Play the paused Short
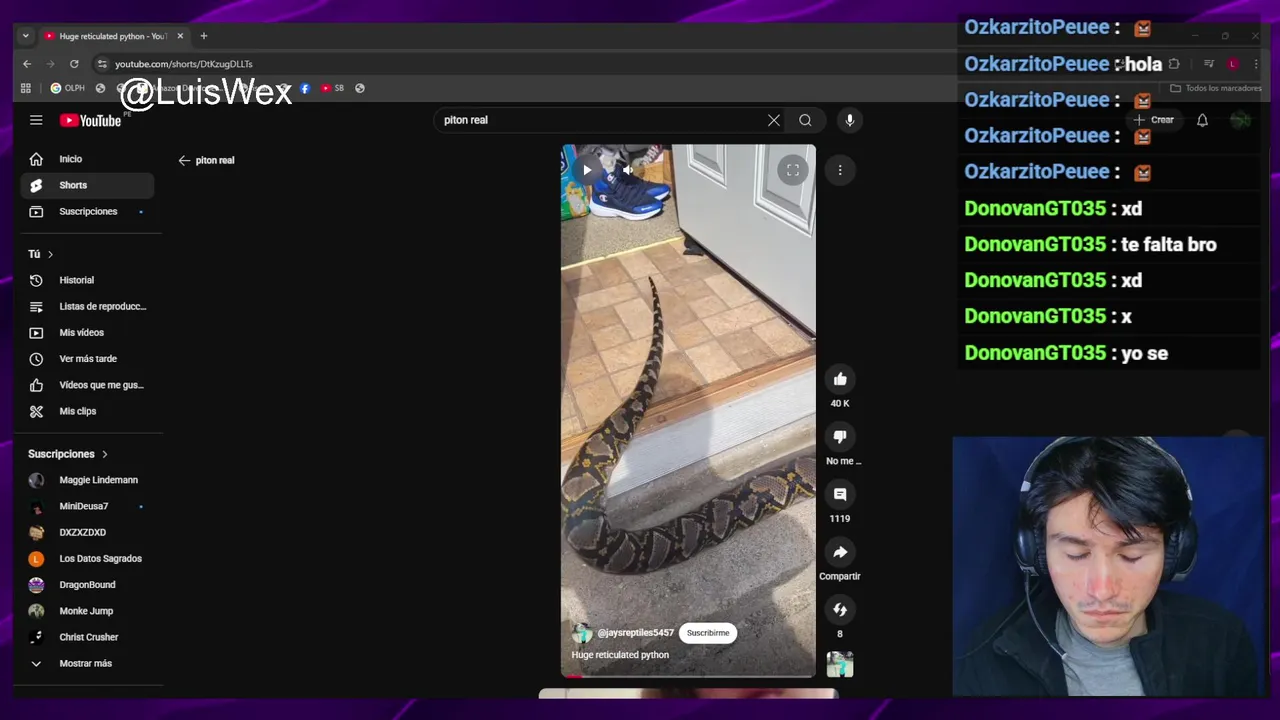The height and width of the screenshot is (720, 1280). pyautogui.click(x=587, y=170)
